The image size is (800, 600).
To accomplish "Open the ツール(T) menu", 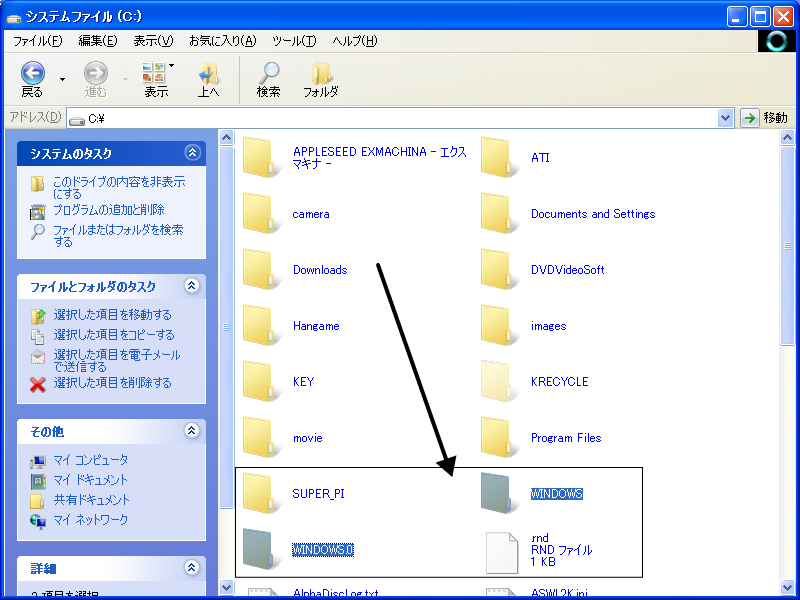I will click(x=294, y=41).
